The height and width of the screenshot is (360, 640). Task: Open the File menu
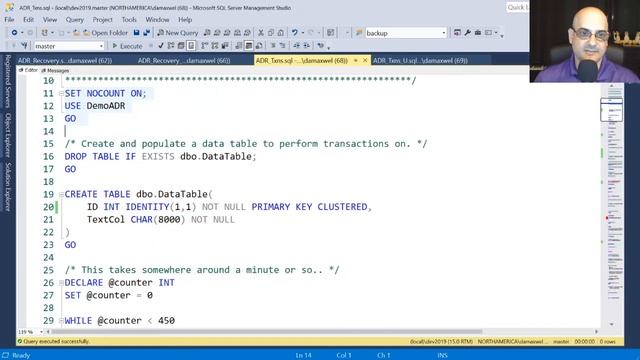tap(9, 19)
